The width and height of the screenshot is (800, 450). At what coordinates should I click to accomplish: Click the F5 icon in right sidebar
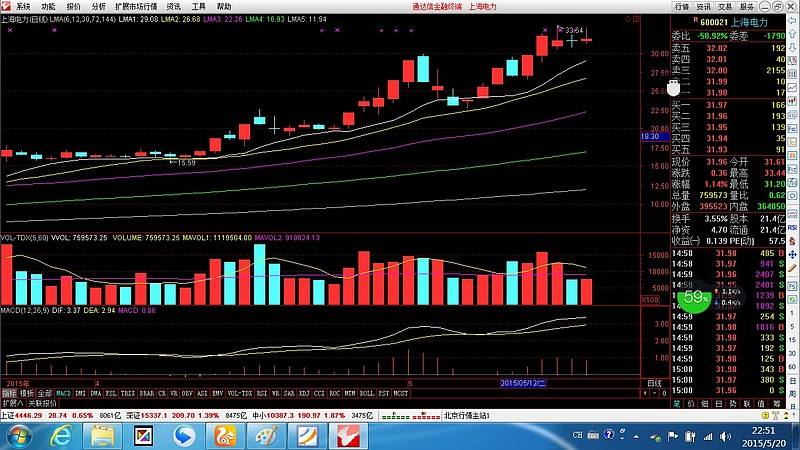(x=792, y=286)
